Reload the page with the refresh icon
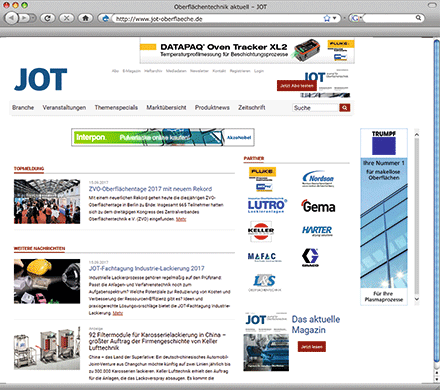The height and width of the screenshot is (390, 440). coord(48,18)
